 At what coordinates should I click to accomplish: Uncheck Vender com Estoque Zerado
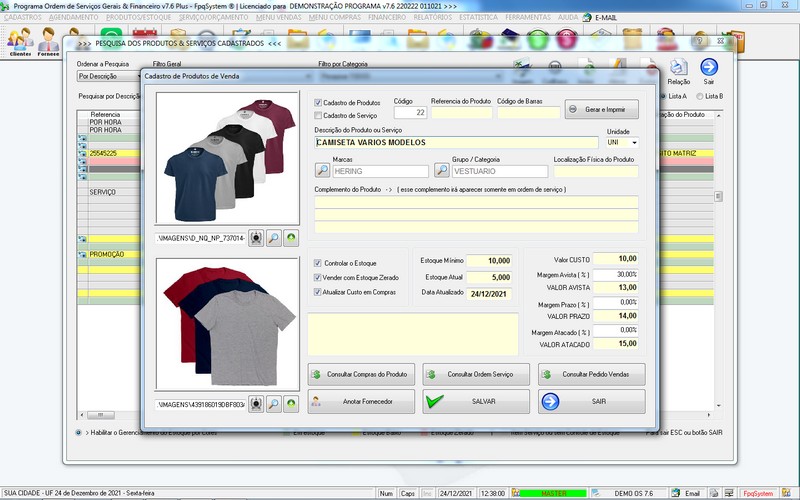point(318,277)
